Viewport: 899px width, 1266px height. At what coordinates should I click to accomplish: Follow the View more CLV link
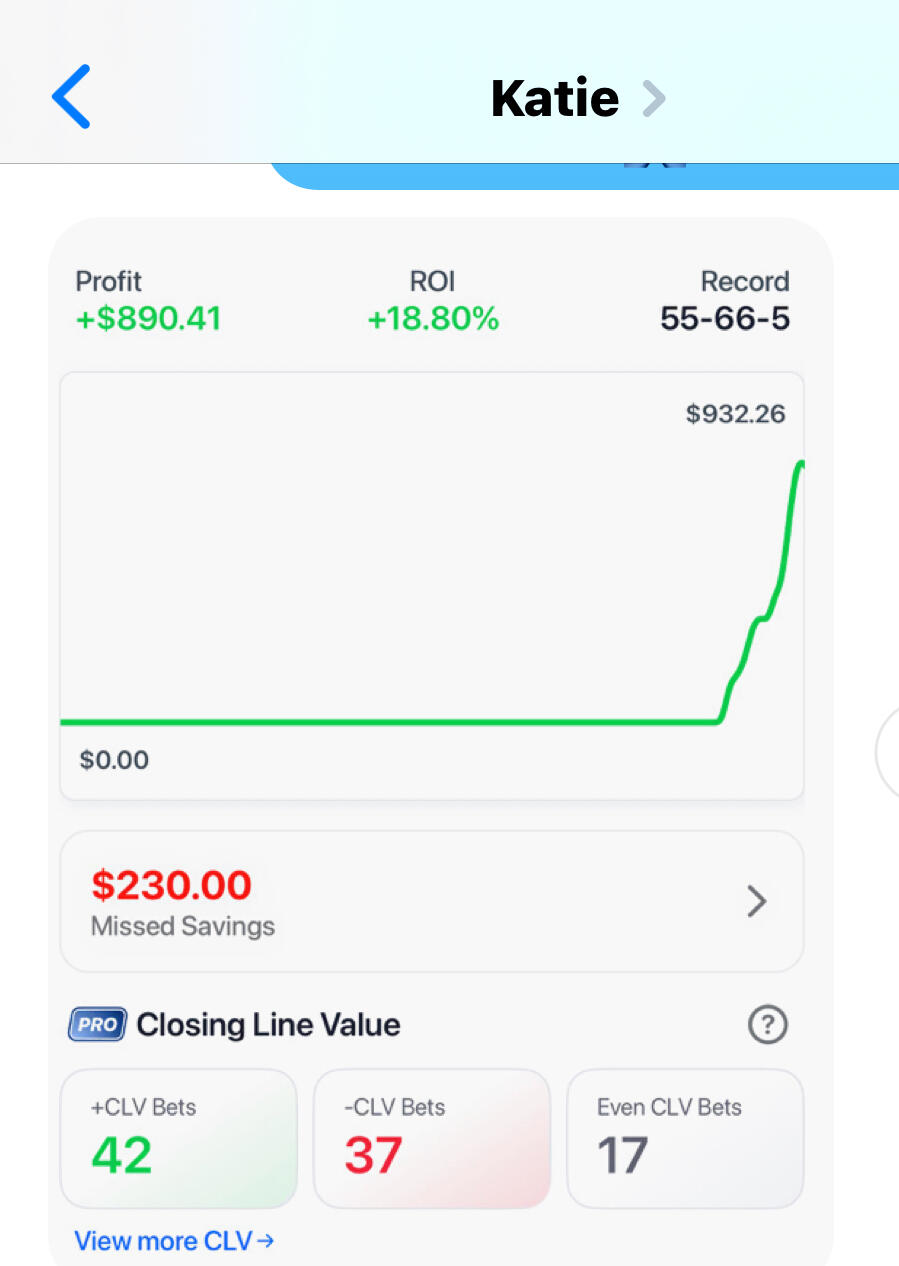[x=174, y=1241]
